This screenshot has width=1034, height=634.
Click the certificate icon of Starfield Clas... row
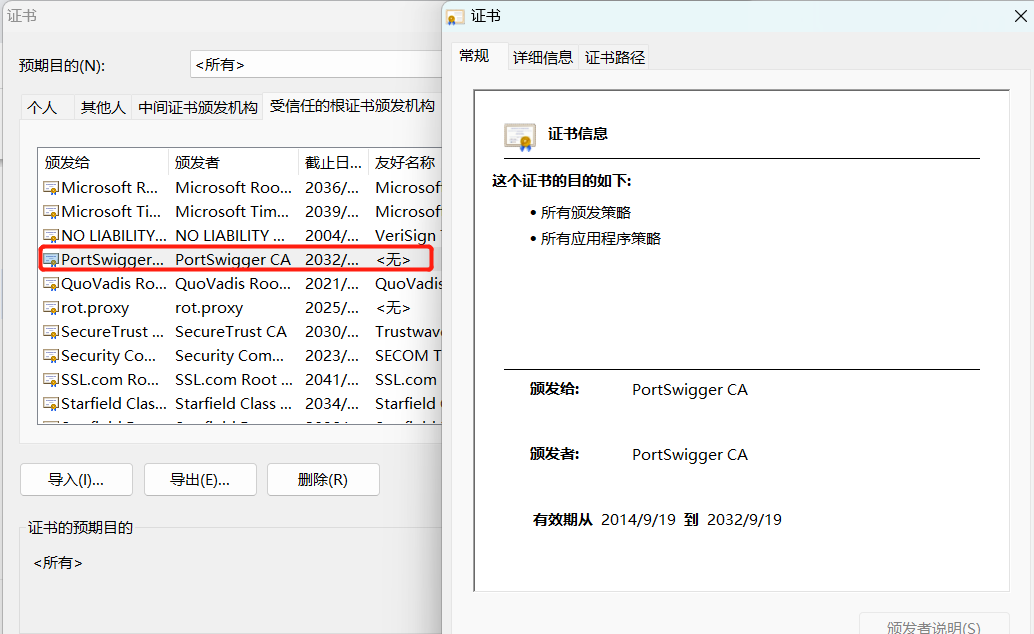51,404
